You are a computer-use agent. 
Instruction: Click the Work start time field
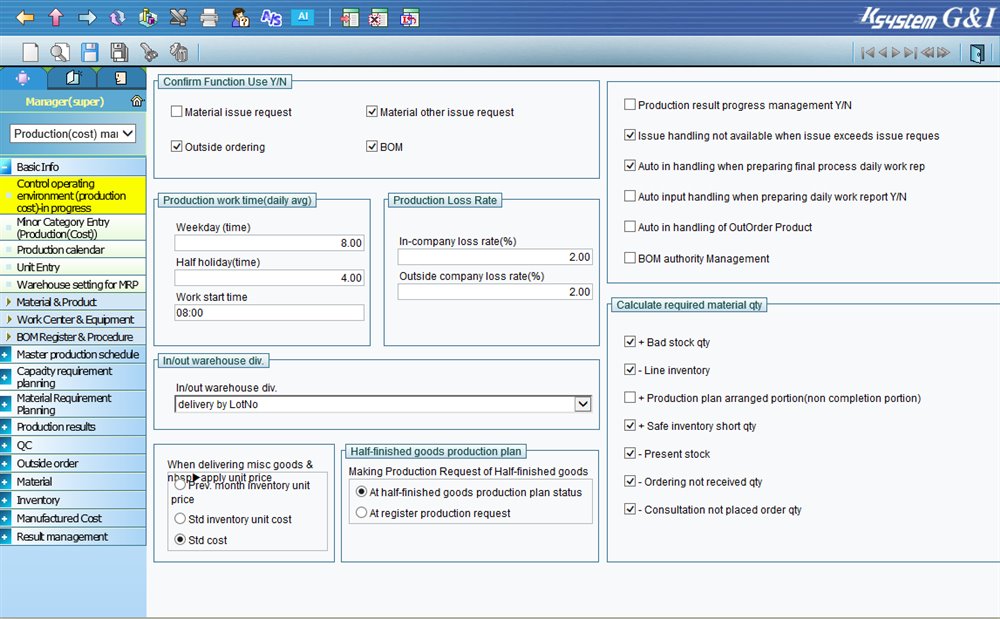pos(269,312)
